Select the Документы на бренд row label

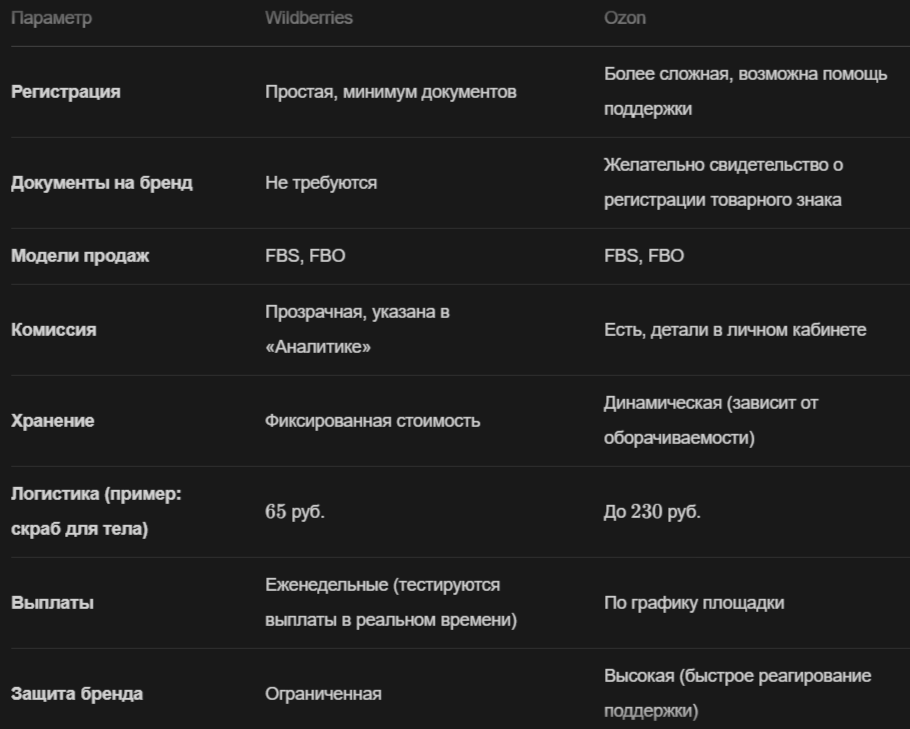(x=102, y=183)
